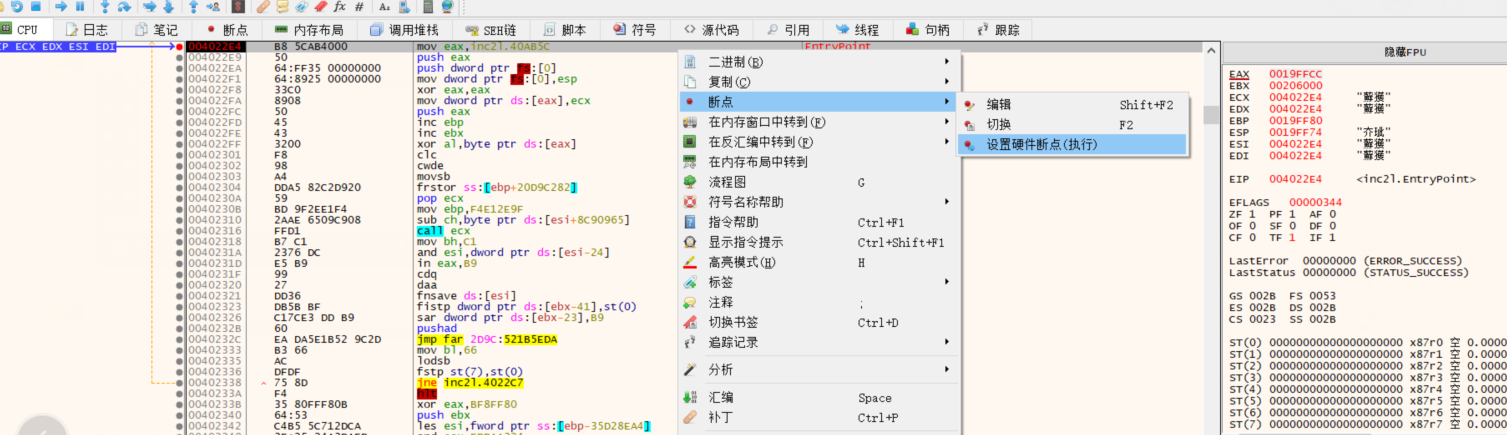This screenshot has height=435, width=1507.
Task: Choose 设置硬件断点(执行) in the submenu
Action: tap(1071, 144)
